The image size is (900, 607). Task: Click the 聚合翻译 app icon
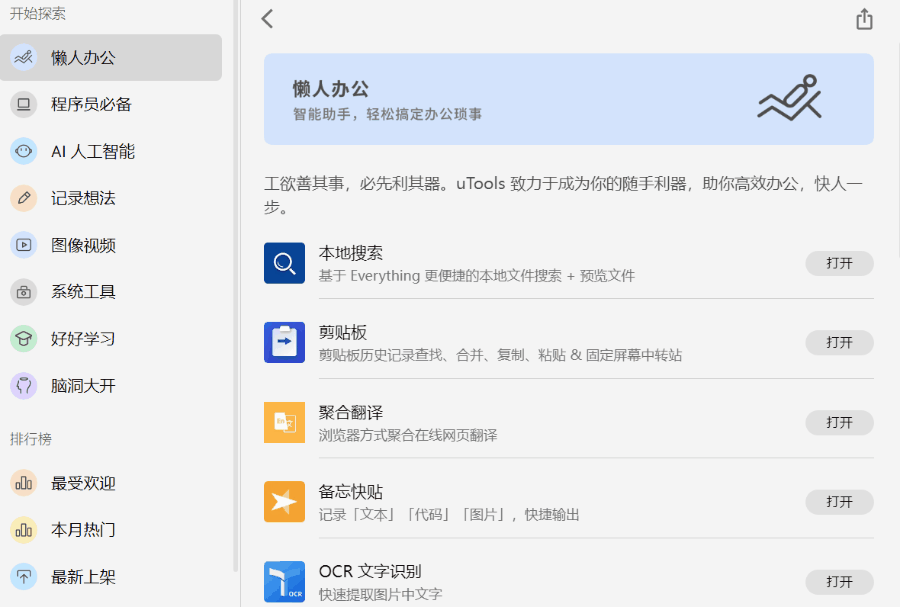(x=284, y=422)
